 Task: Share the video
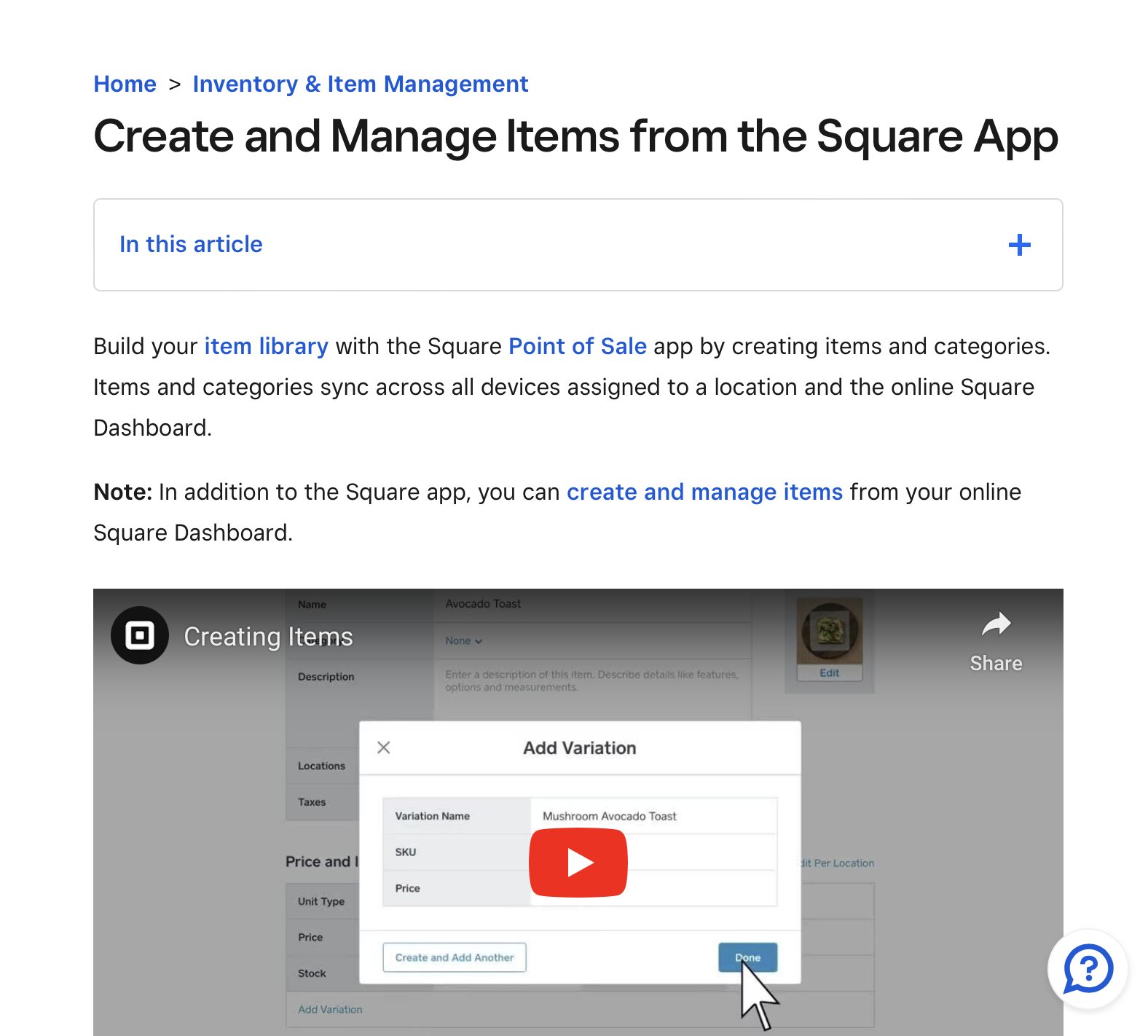(996, 643)
